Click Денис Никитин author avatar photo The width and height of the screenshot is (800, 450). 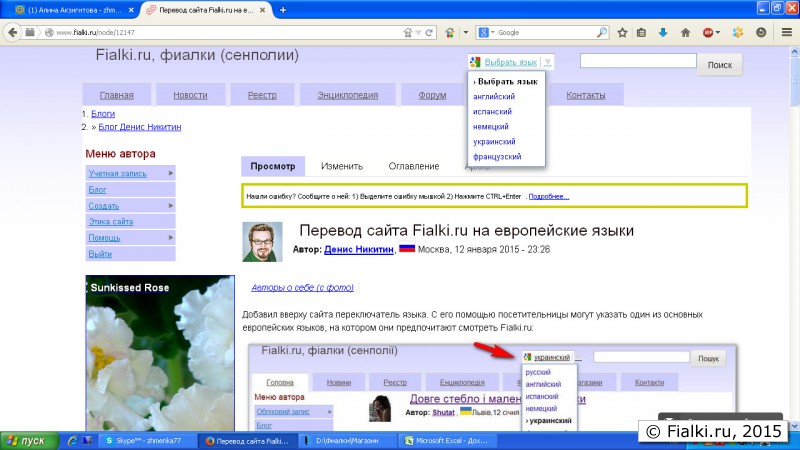(262, 242)
